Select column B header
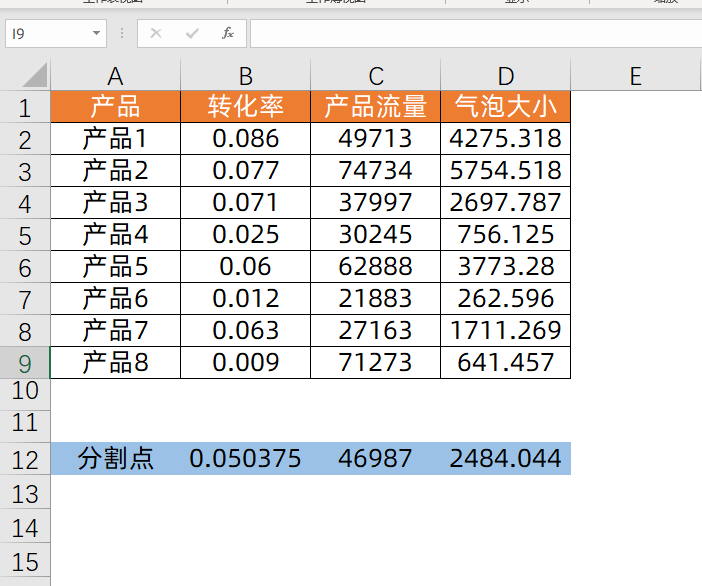 point(245,75)
